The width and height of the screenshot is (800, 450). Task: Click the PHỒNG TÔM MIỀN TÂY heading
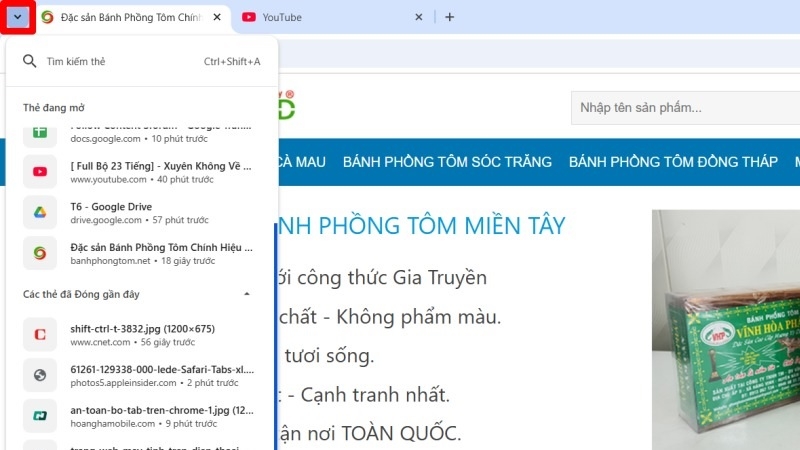[422, 225]
